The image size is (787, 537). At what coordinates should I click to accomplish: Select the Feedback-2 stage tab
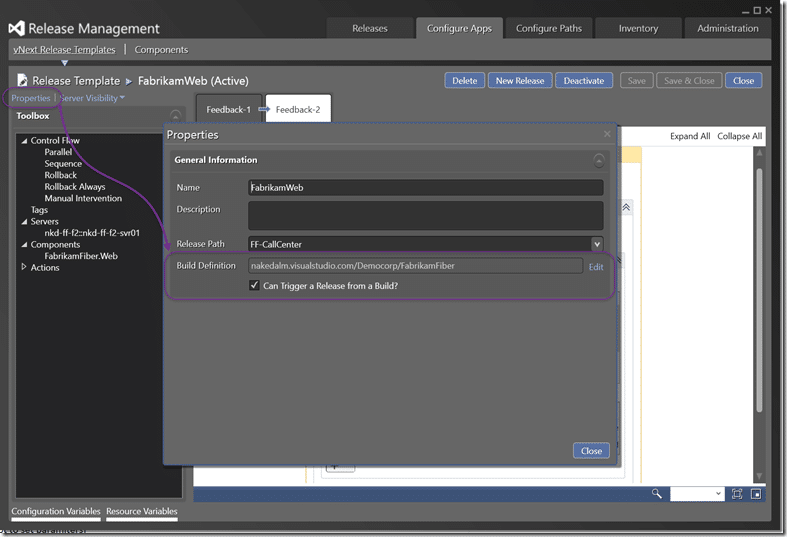298,109
